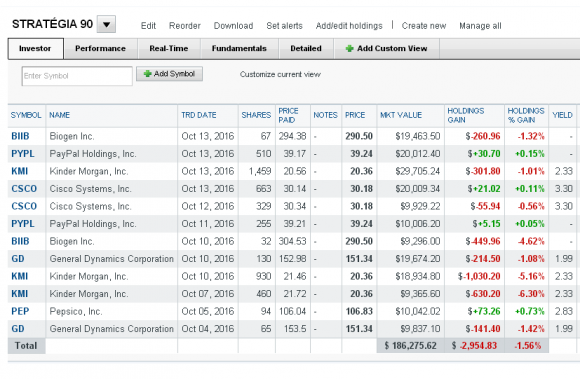The height and width of the screenshot is (379, 580).
Task: Click the Add Symbol button
Action: (x=169, y=74)
